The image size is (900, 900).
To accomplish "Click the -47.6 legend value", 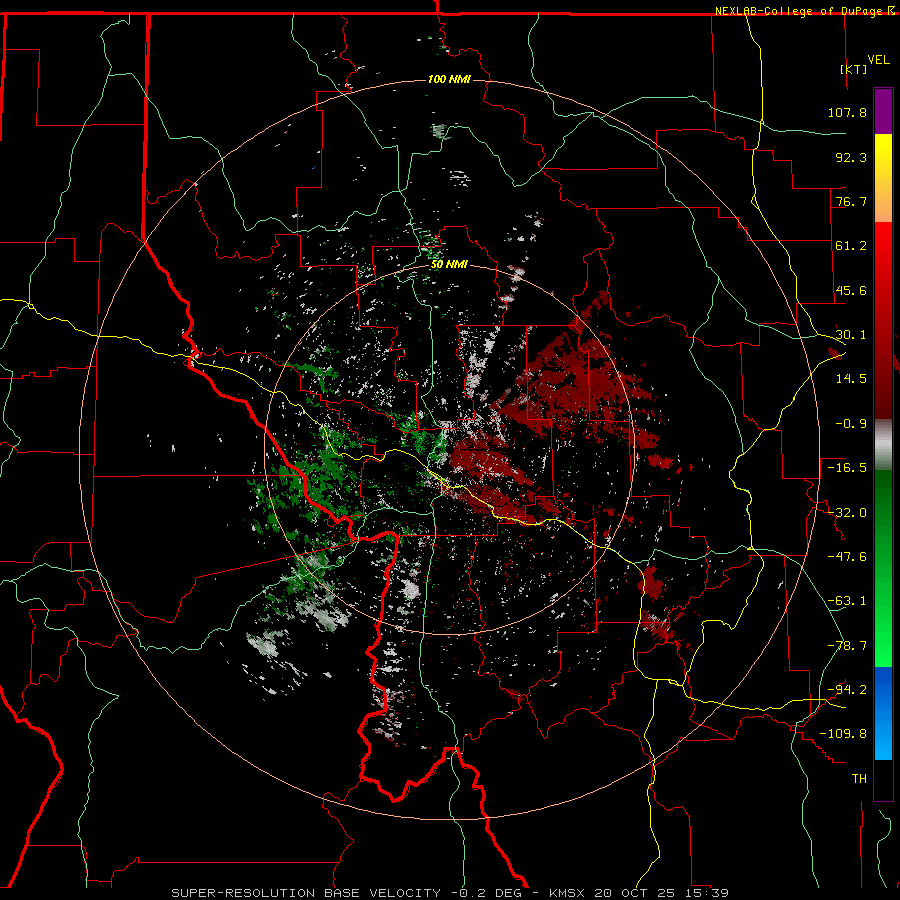I will (x=847, y=557).
